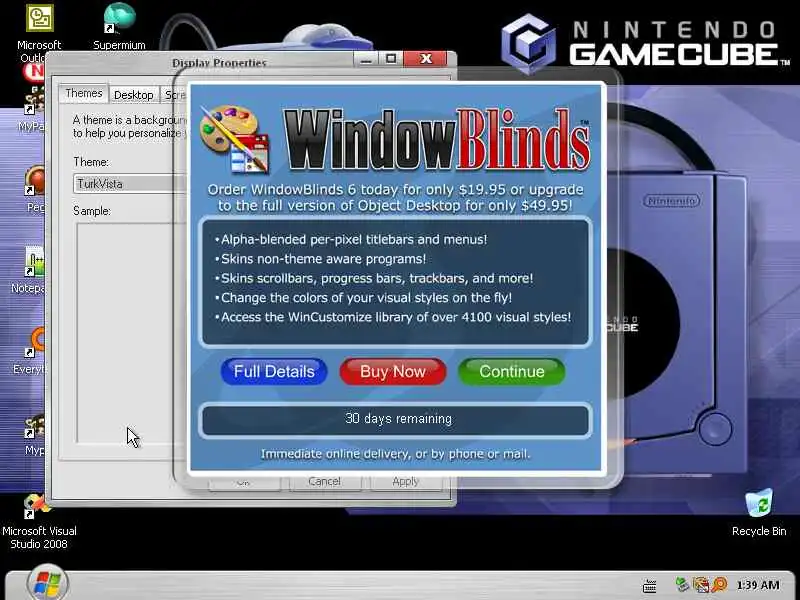Click the green network tray icon
Viewport: 800px width, 600px height.
click(x=682, y=584)
